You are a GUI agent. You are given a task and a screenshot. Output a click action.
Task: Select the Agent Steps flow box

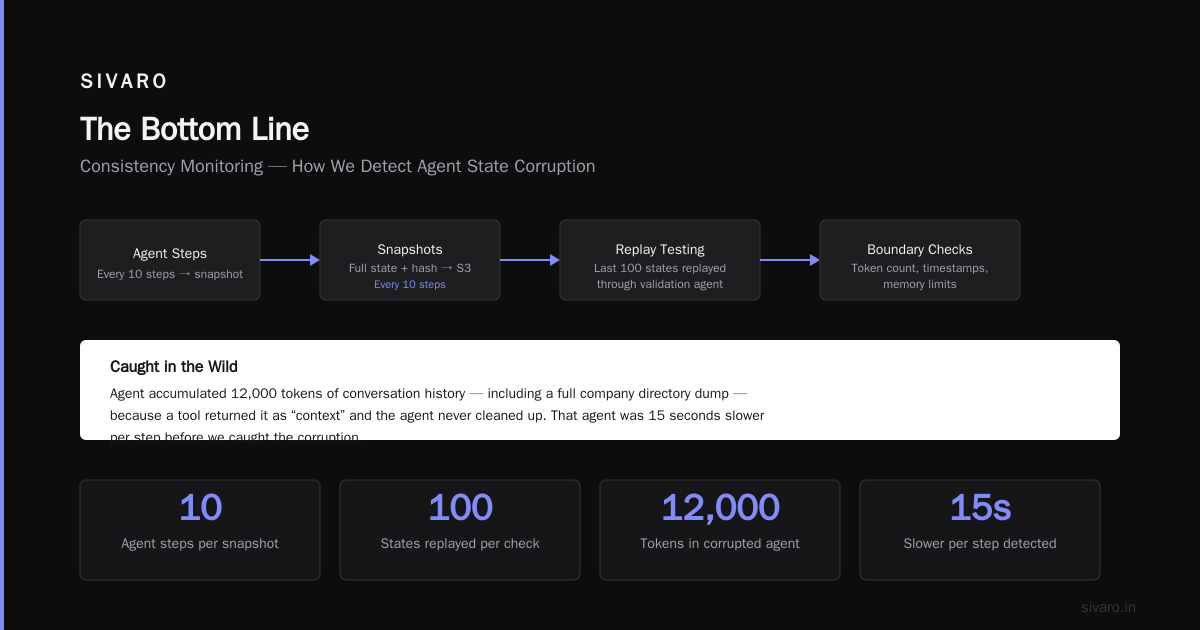(x=170, y=260)
